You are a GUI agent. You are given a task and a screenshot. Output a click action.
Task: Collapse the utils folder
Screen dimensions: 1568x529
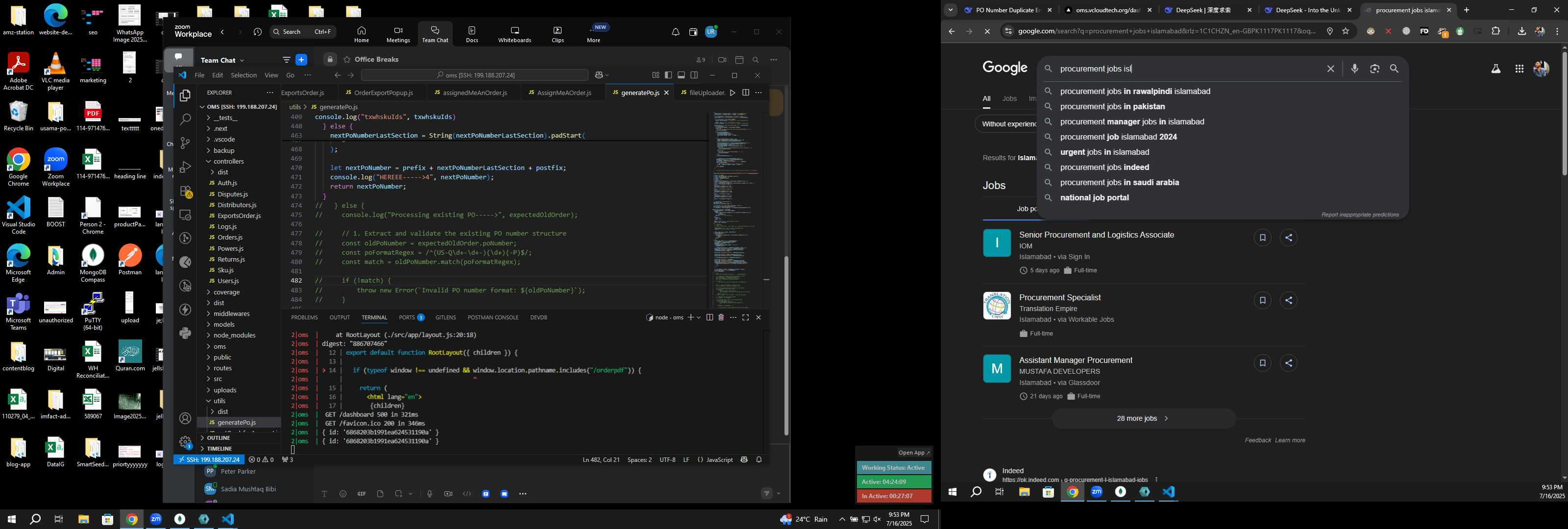pos(219,401)
